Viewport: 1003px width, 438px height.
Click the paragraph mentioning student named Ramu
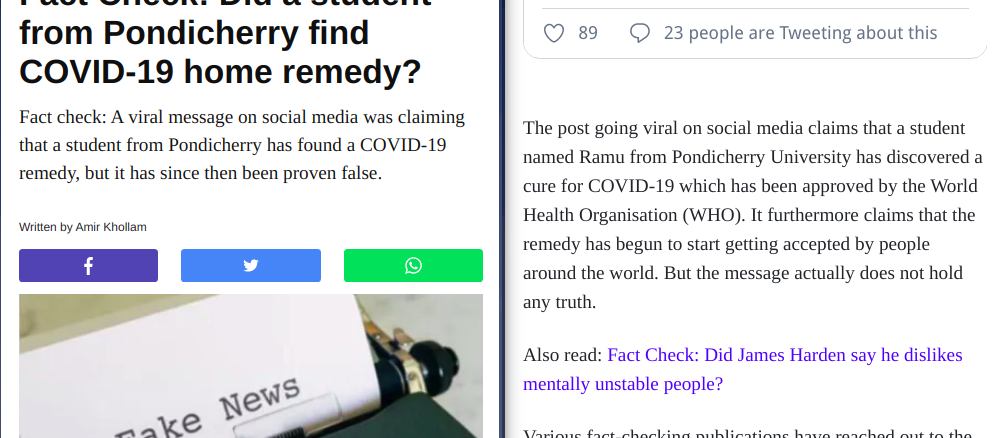point(752,215)
